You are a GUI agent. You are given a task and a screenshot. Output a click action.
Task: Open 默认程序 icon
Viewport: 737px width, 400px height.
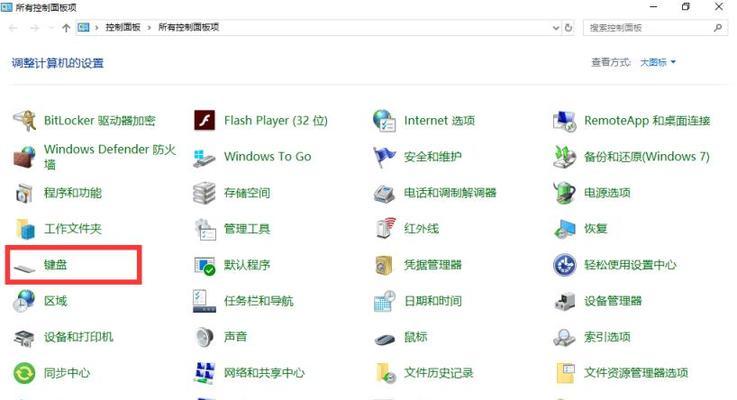pyautogui.click(x=204, y=265)
